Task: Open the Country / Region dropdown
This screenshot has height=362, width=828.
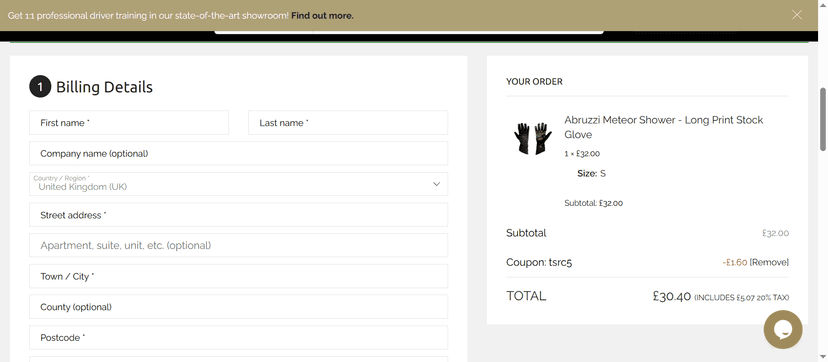Action: [x=239, y=184]
